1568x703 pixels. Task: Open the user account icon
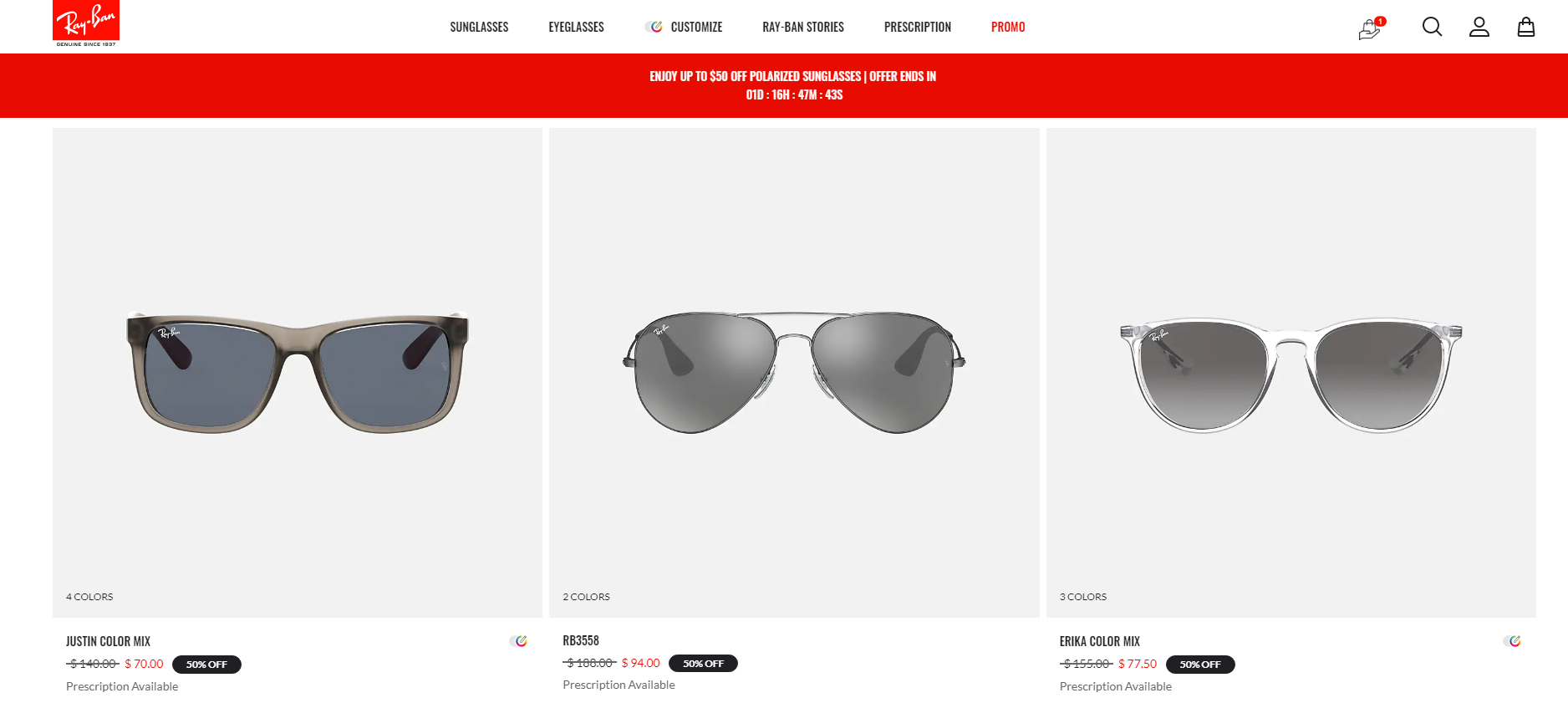tap(1479, 27)
